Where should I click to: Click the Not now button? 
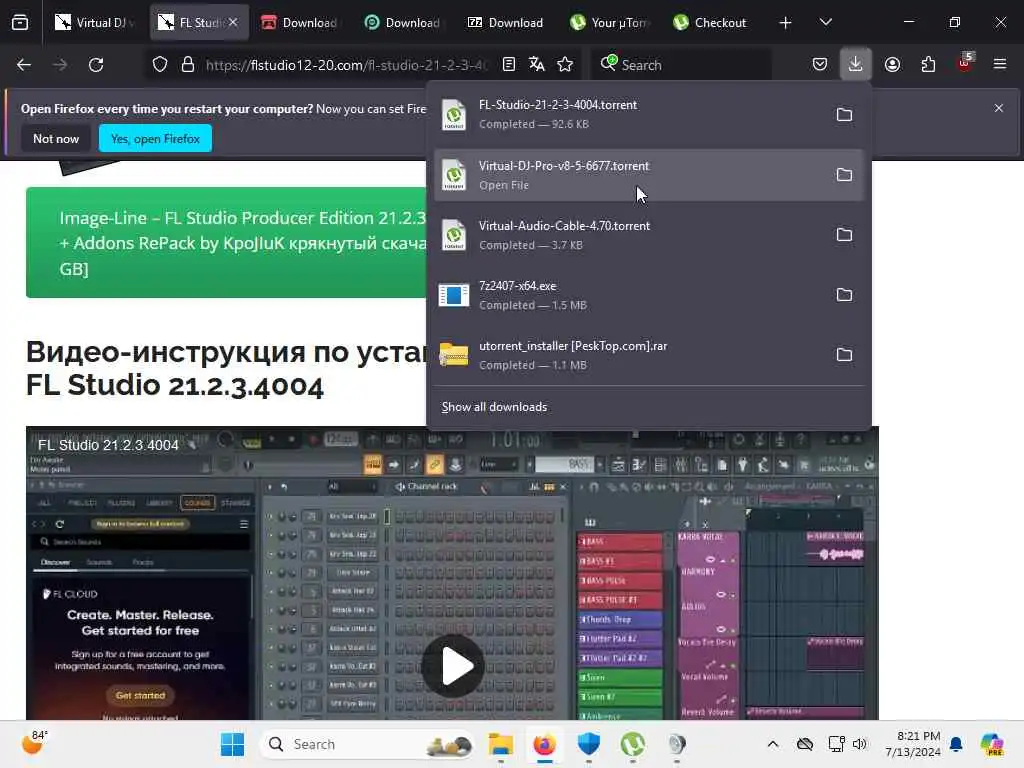56,138
